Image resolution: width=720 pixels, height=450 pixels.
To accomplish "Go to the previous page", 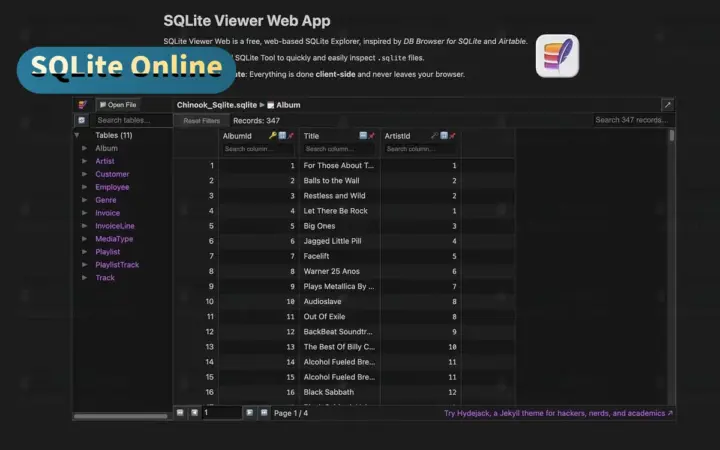I will [194, 412].
